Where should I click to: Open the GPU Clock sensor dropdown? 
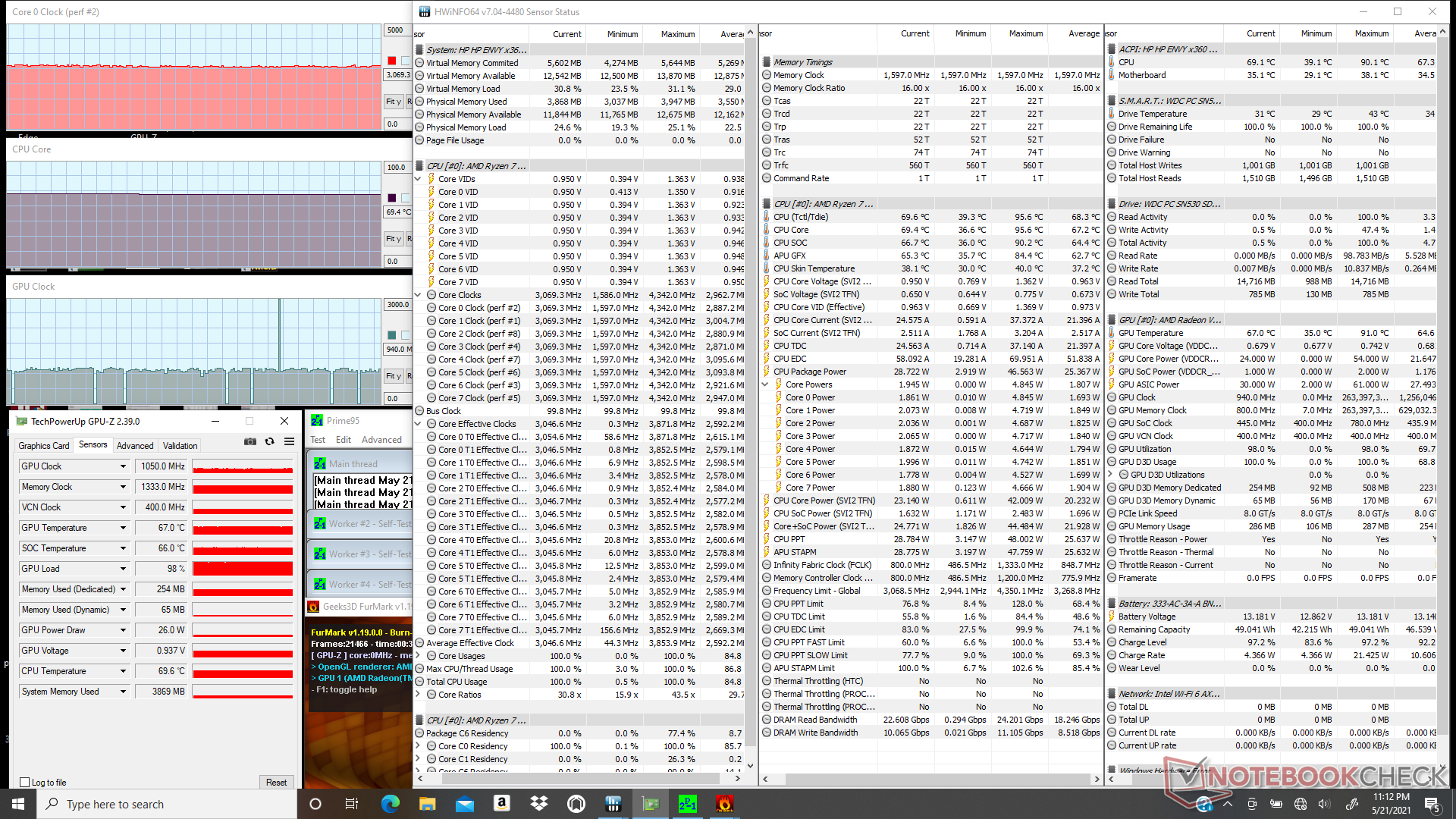tap(123, 466)
